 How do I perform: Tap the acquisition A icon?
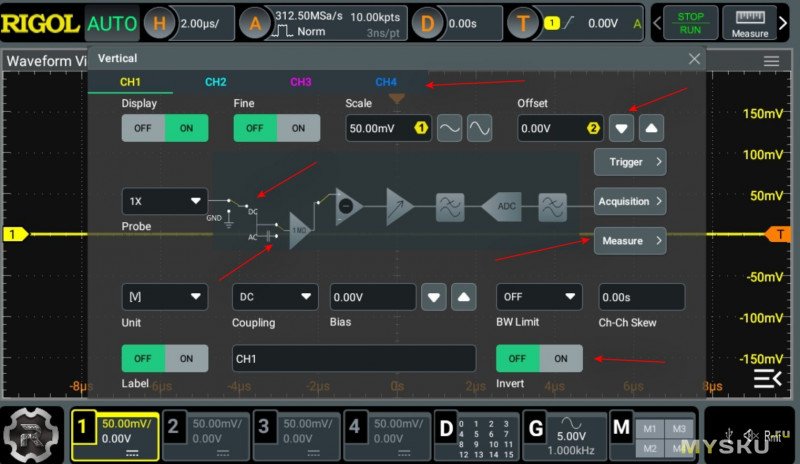coord(256,23)
